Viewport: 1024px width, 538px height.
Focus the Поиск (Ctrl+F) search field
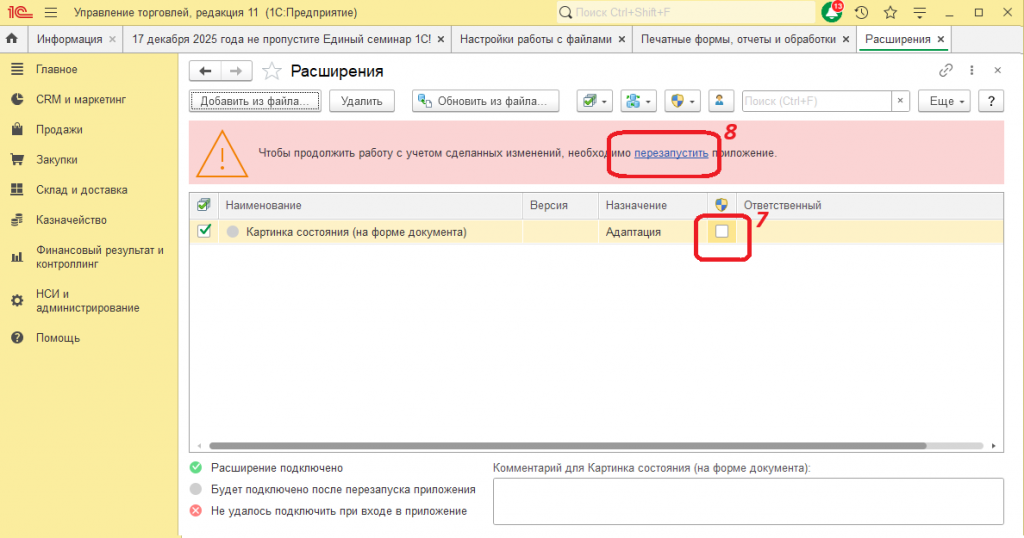point(816,101)
